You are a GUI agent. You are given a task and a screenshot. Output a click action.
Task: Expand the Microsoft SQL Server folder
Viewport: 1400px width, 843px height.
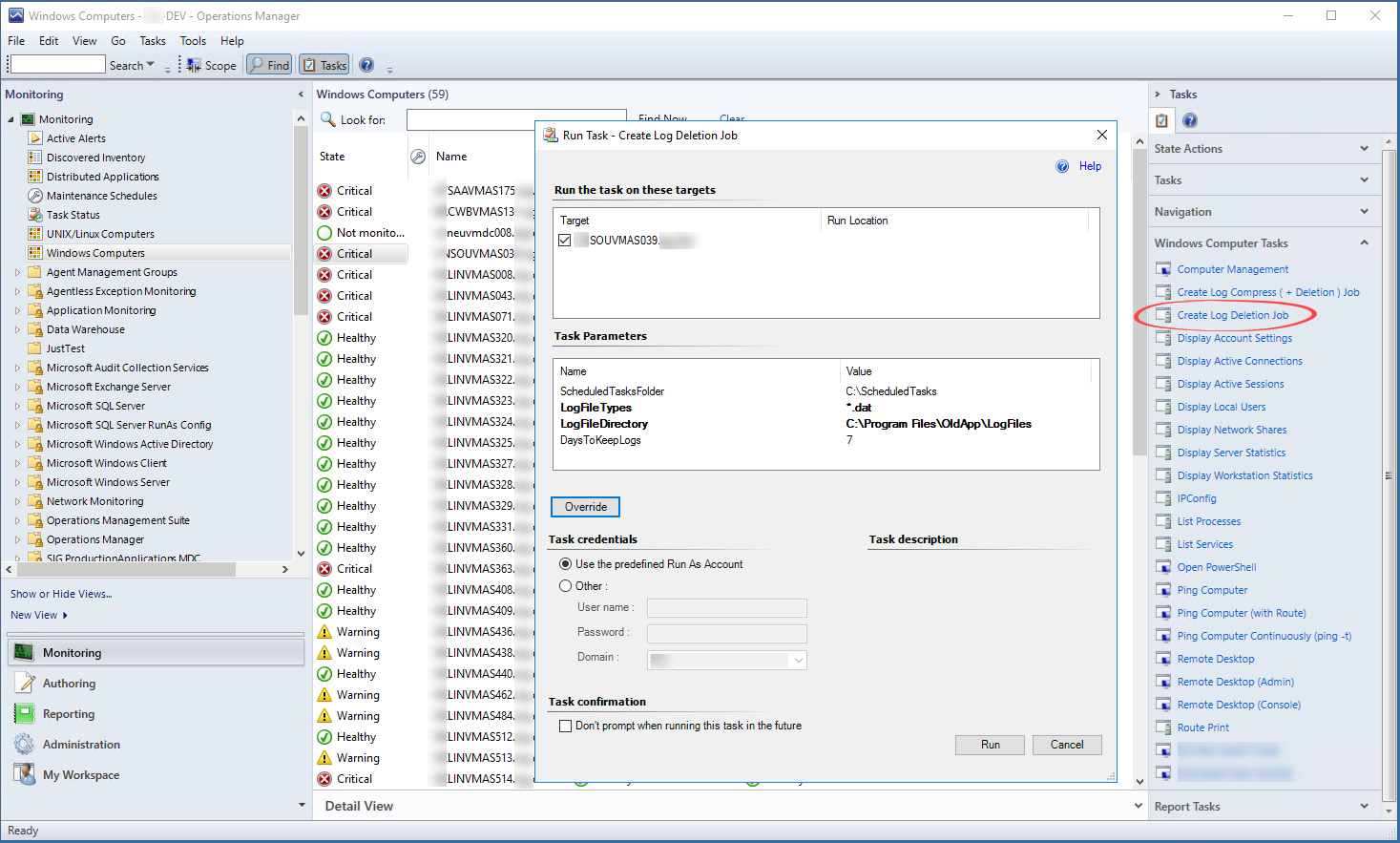pyautogui.click(x=17, y=406)
